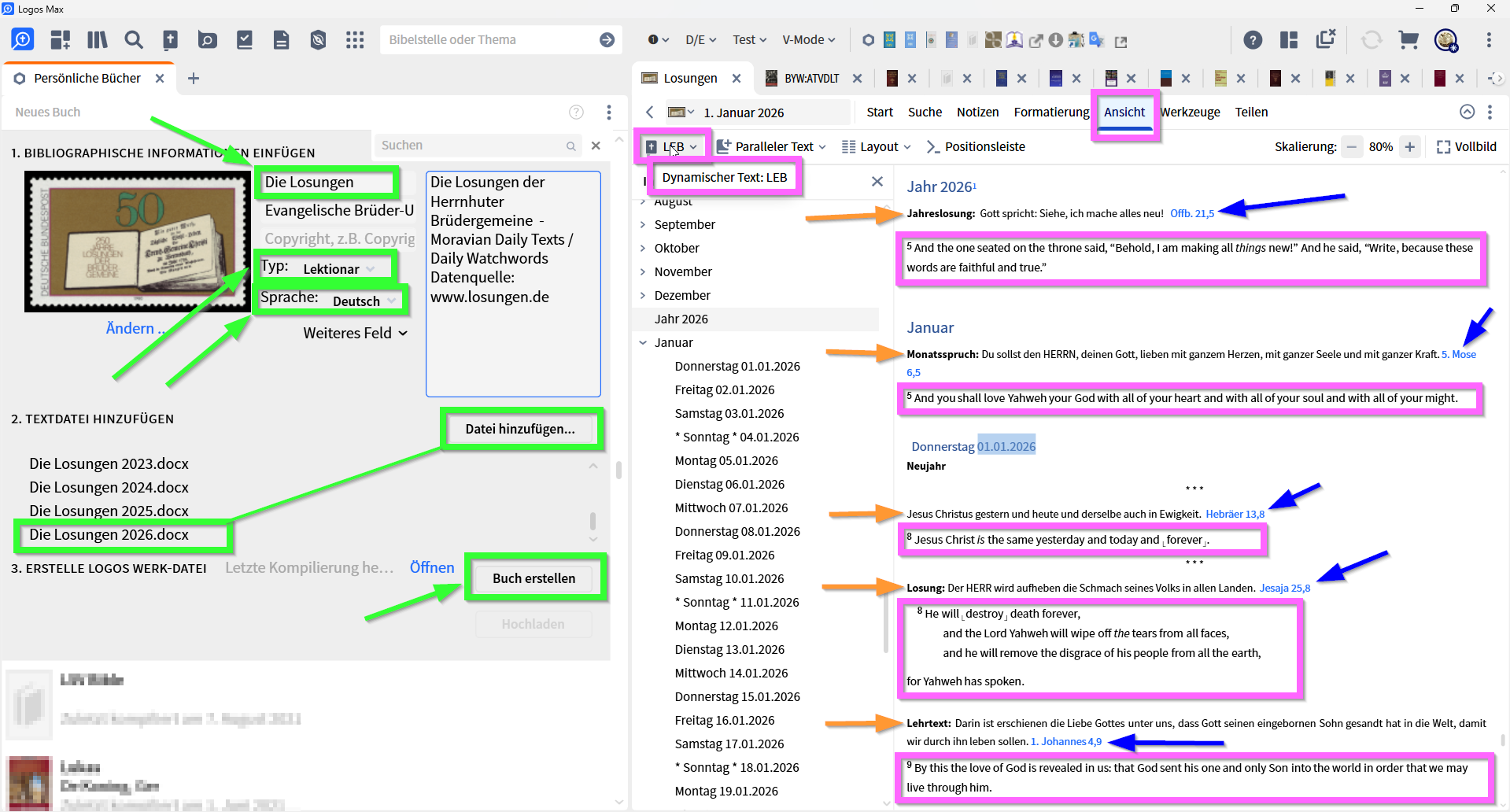Decrease Skalierung with the minus button
1510x812 pixels.
[x=1352, y=146]
